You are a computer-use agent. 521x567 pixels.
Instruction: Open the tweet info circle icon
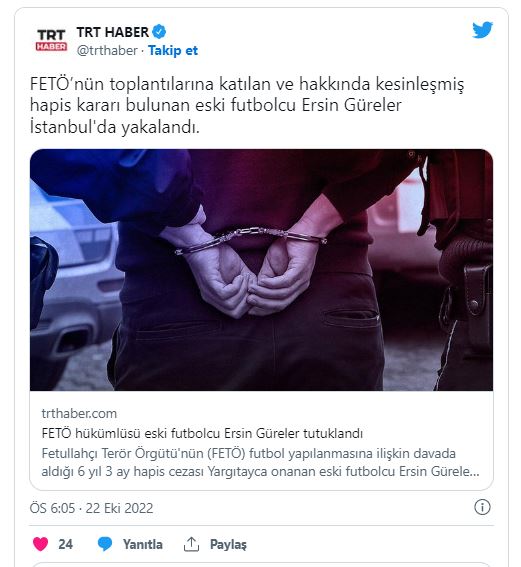[x=482, y=507]
